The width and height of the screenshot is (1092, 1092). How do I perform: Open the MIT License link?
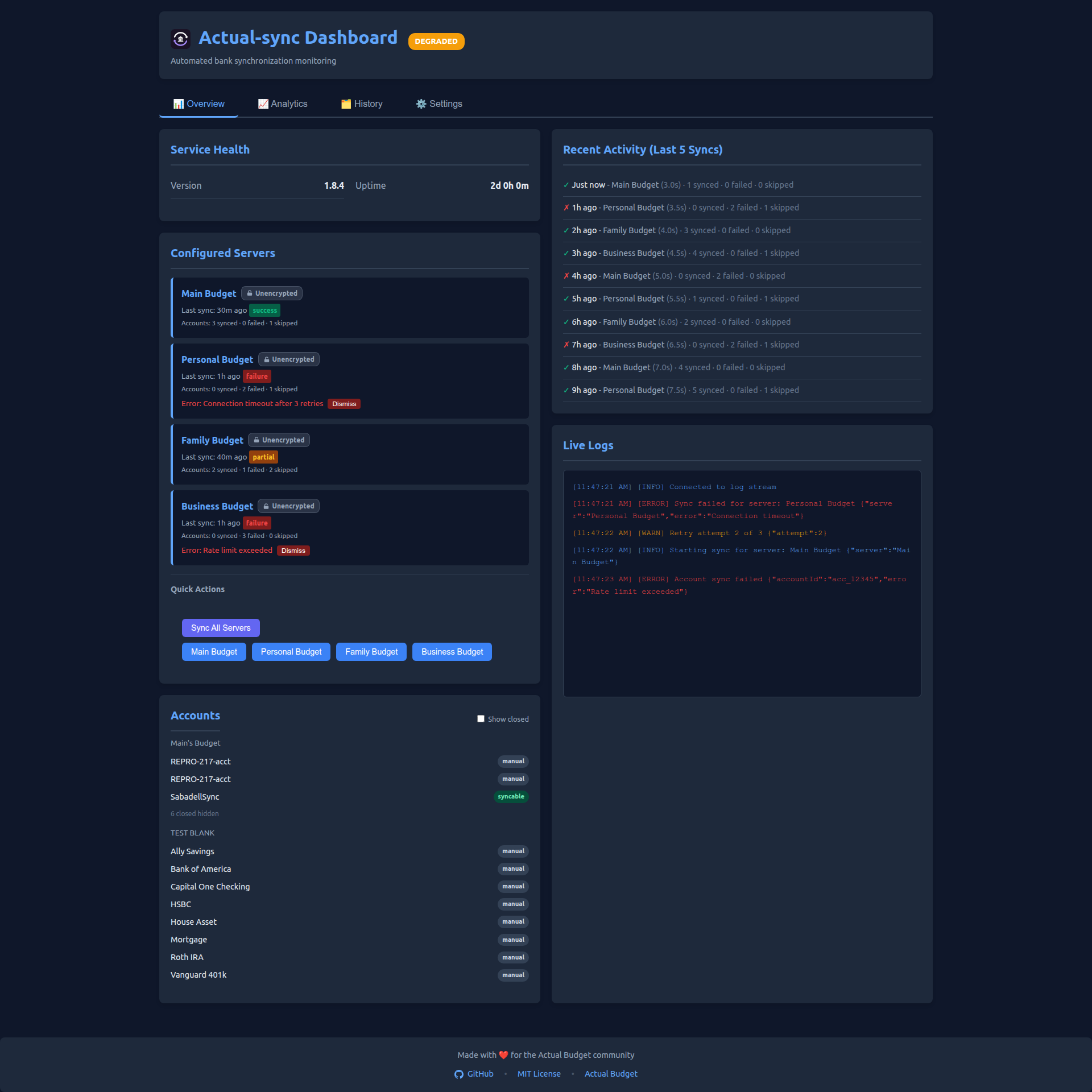pyautogui.click(x=539, y=1074)
